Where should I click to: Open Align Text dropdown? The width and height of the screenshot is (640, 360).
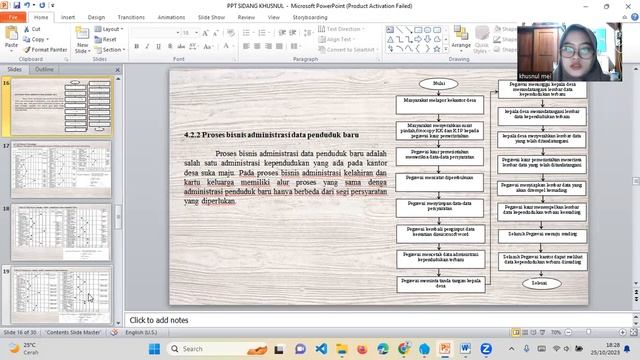pos(337,39)
